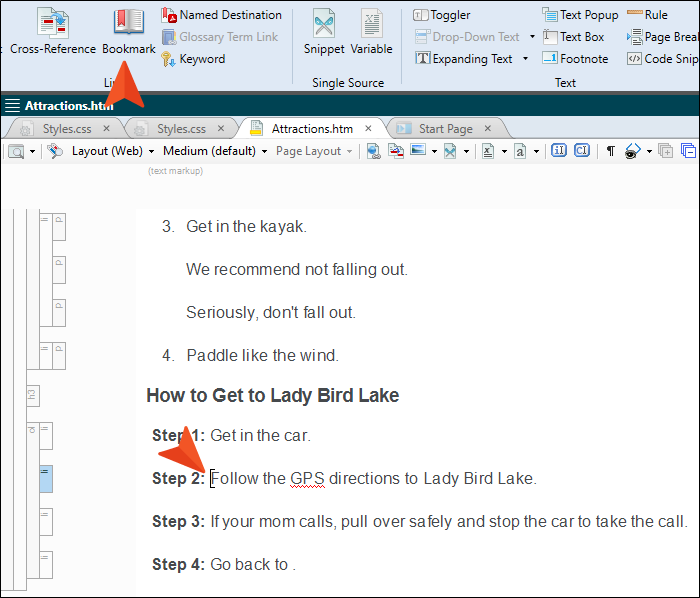
Task: Click the Text Box button
Action: point(574,37)
